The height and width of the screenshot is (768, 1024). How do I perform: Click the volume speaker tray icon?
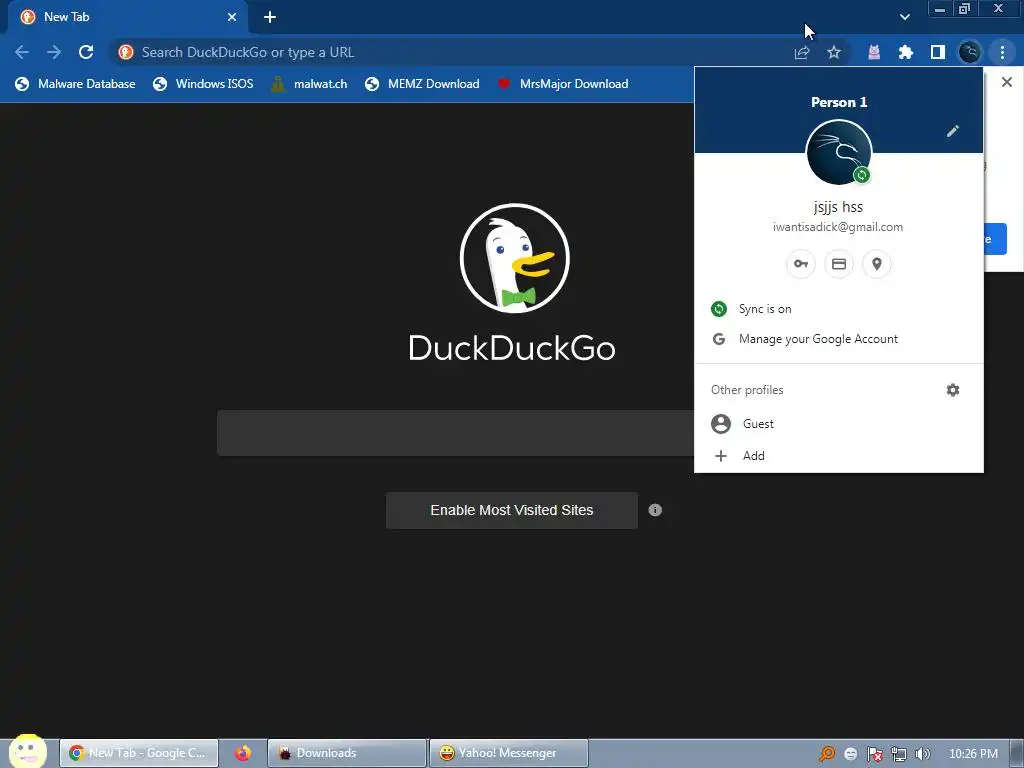pos(922,754)
